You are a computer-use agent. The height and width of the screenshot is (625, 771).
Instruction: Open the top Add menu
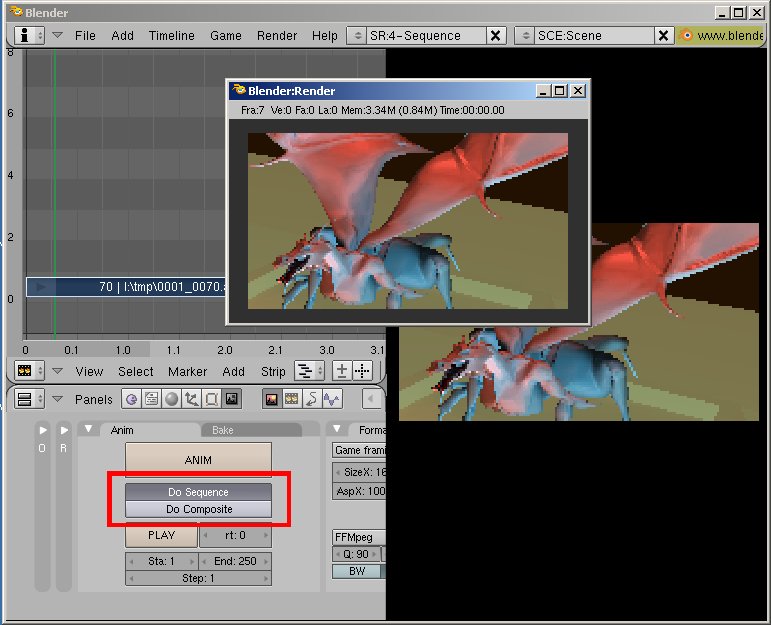click(x=122, y=35)
